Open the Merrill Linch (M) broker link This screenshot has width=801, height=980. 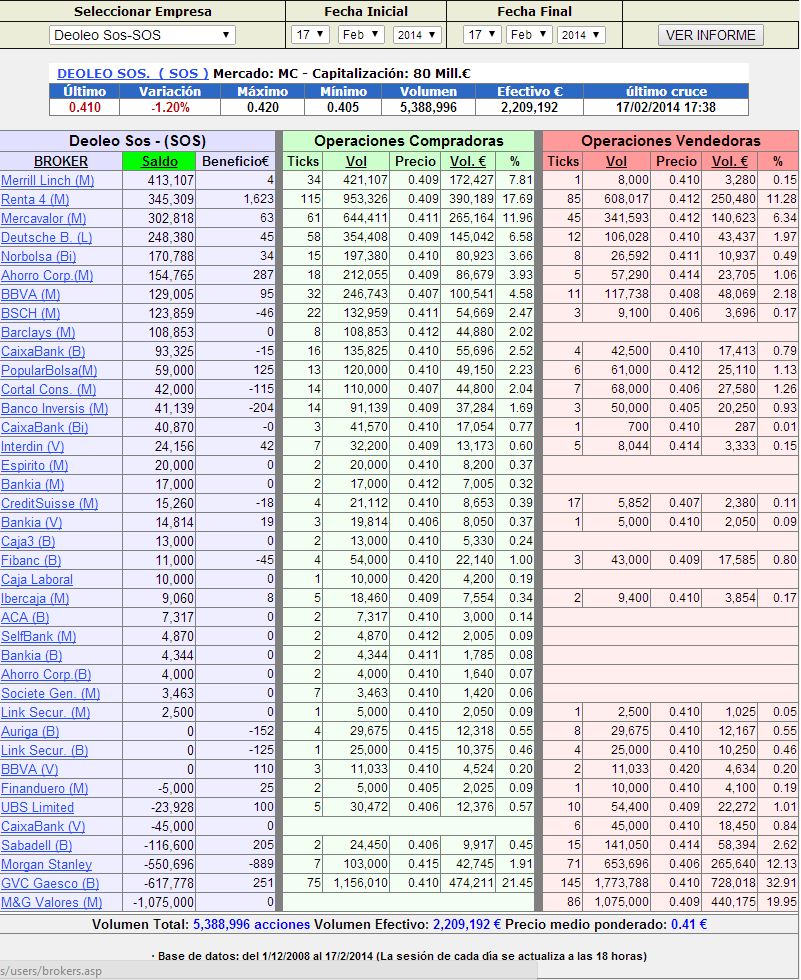coord(47,181)
